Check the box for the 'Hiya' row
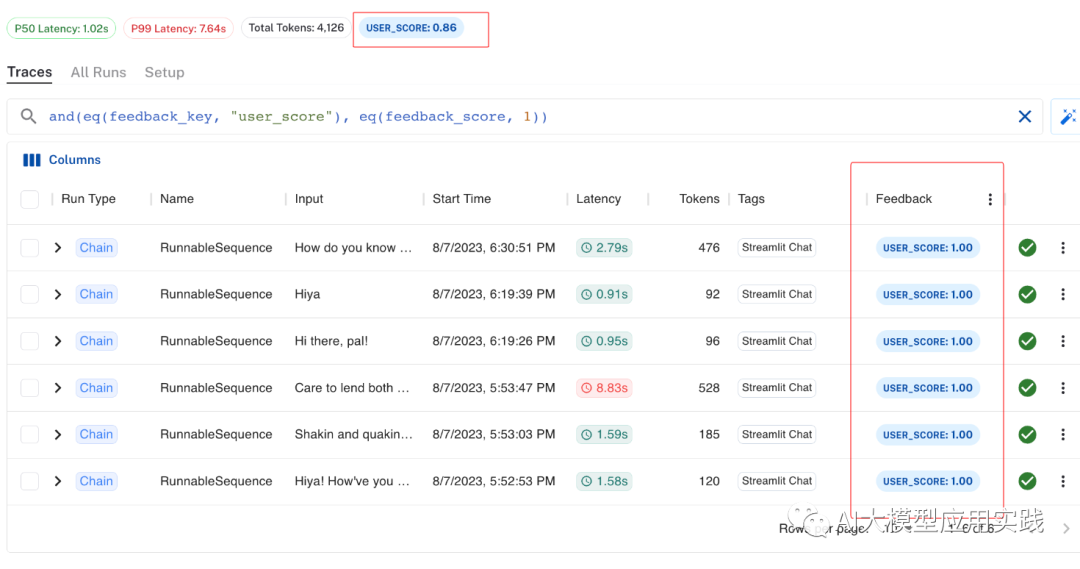 pyautogui.click(x=30, y=294)
